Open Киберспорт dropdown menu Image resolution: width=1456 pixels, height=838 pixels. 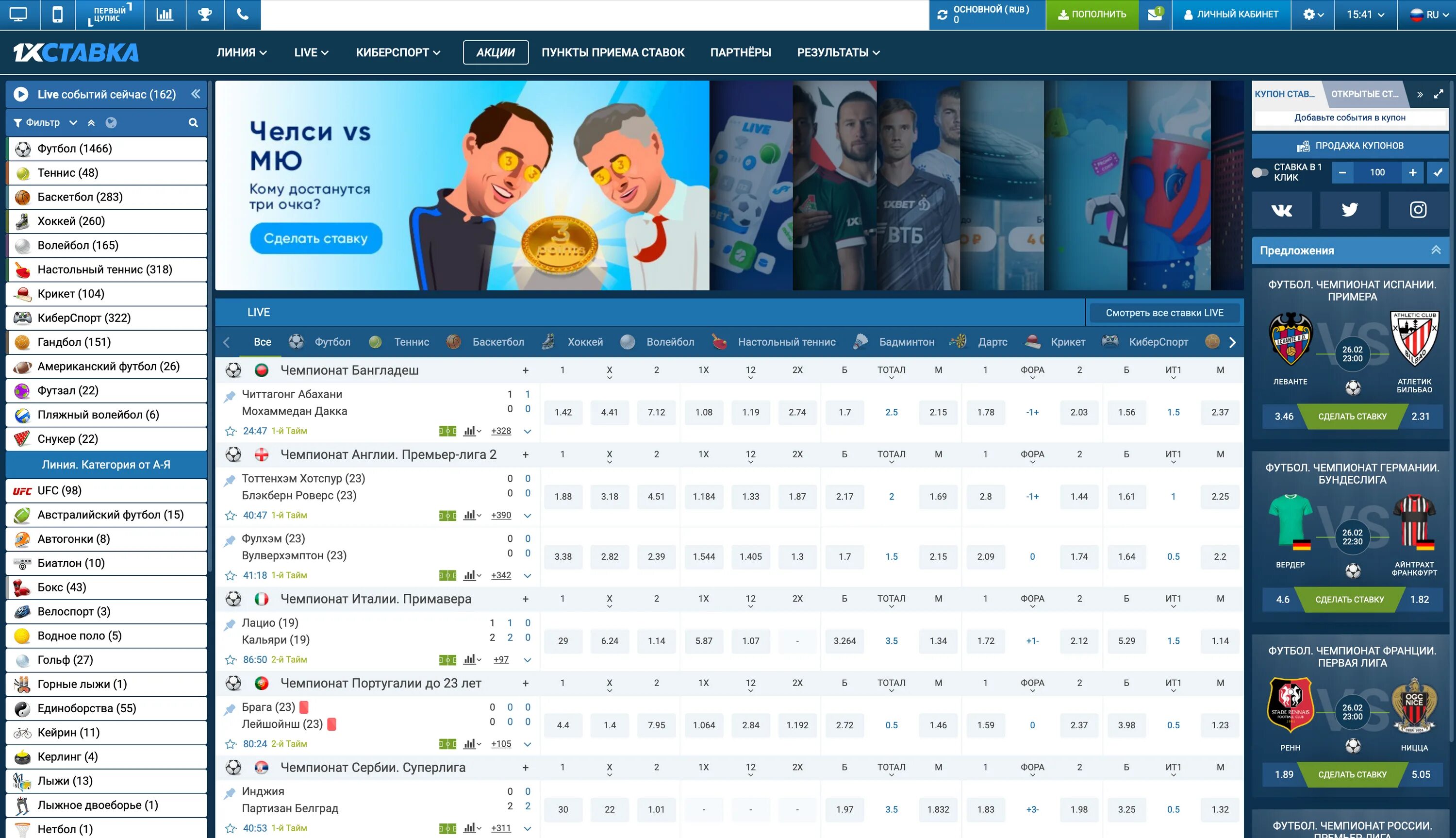398,52
